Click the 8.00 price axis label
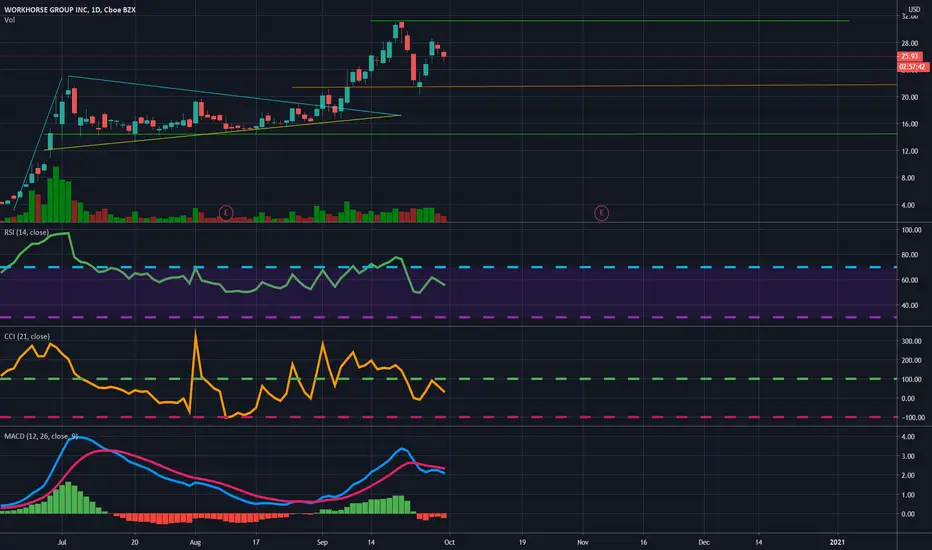 908,178
